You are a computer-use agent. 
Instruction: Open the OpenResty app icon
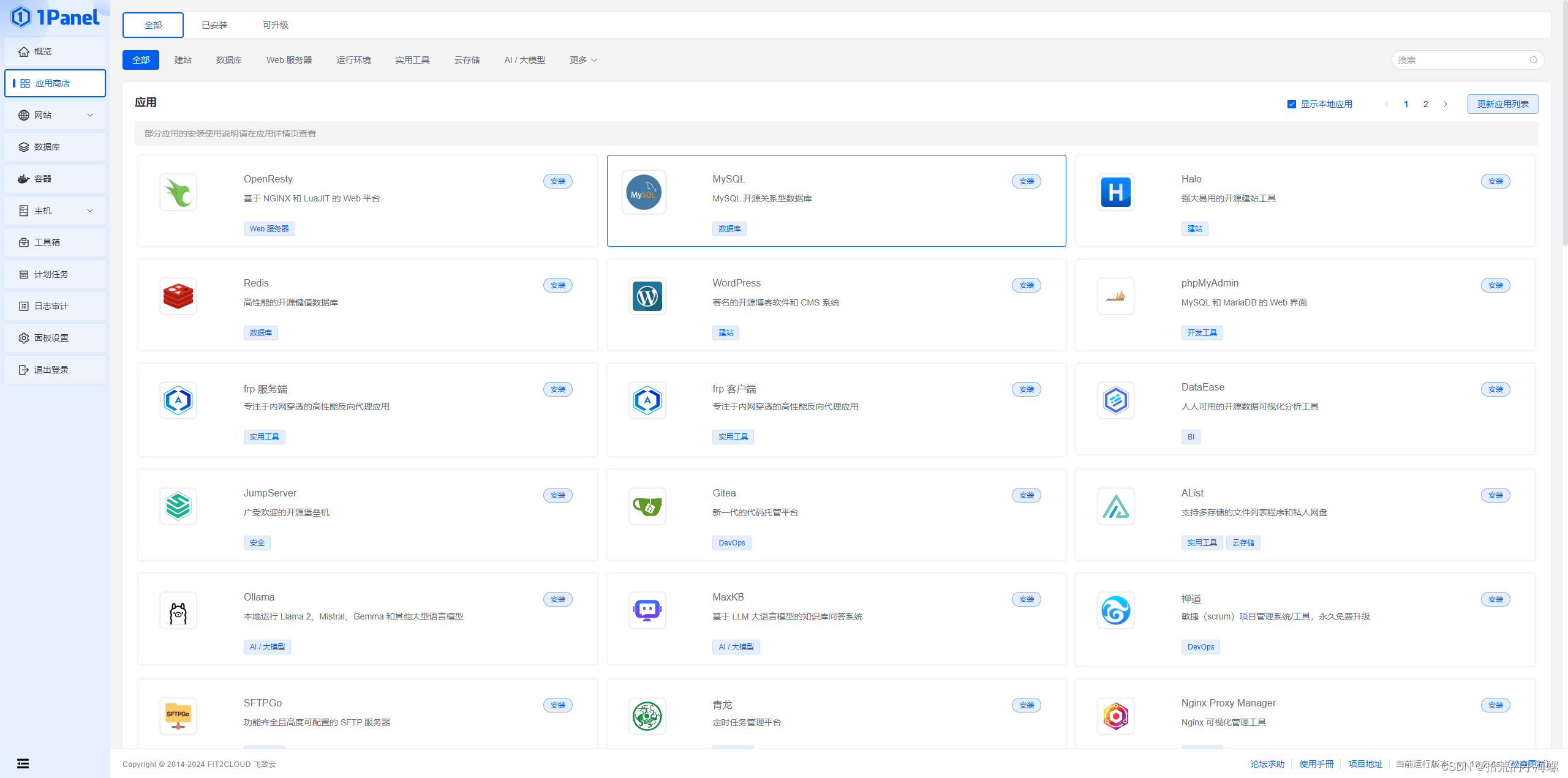pos(178,192)
